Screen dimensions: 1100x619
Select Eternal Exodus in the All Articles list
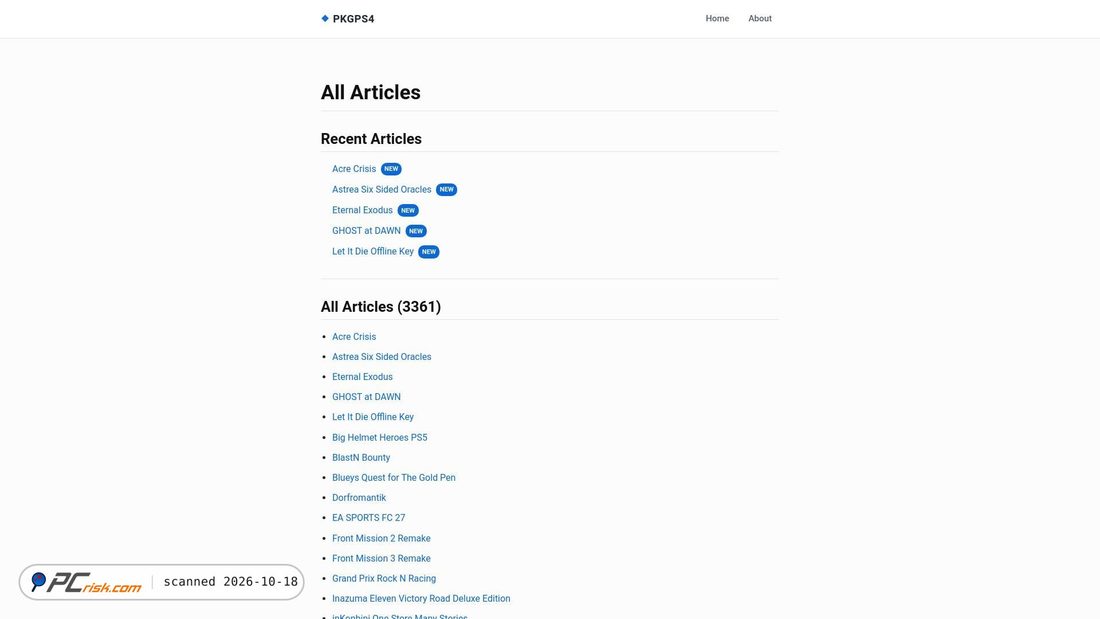(362, 377)
